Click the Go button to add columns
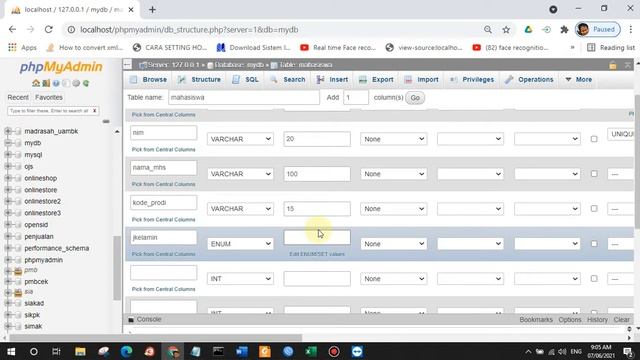The height and width of the screenshot is (360, 640). tap(415, 98)
